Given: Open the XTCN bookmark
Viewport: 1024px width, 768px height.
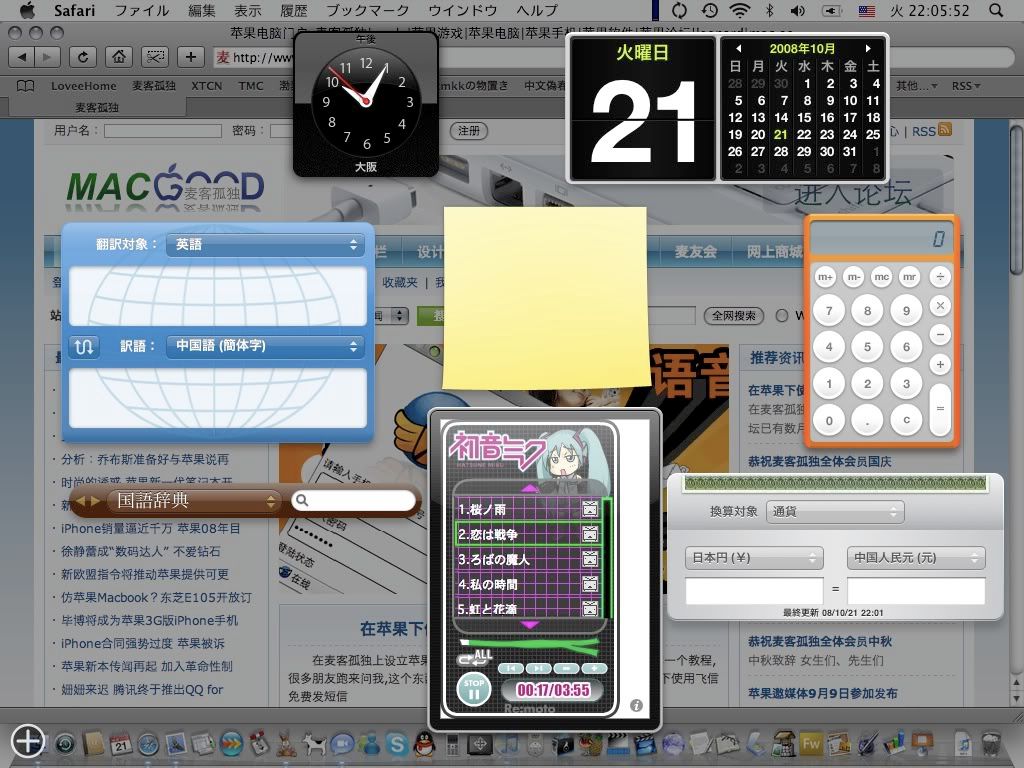Looking at the screenshot, I should pyautogui.click(x=206, y=86).
